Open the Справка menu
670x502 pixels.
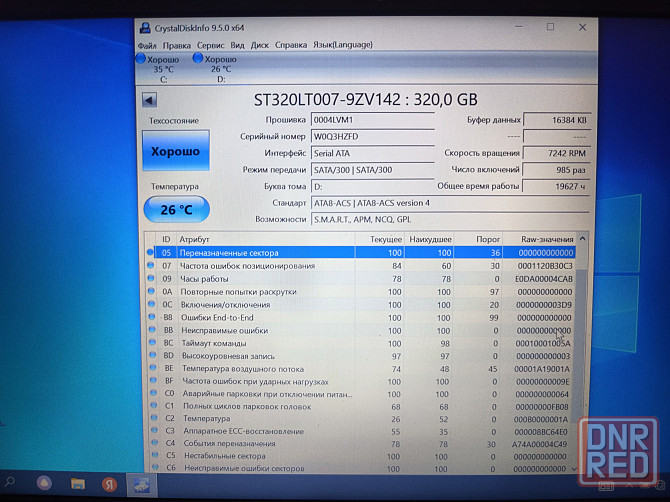tap(291, 45)
